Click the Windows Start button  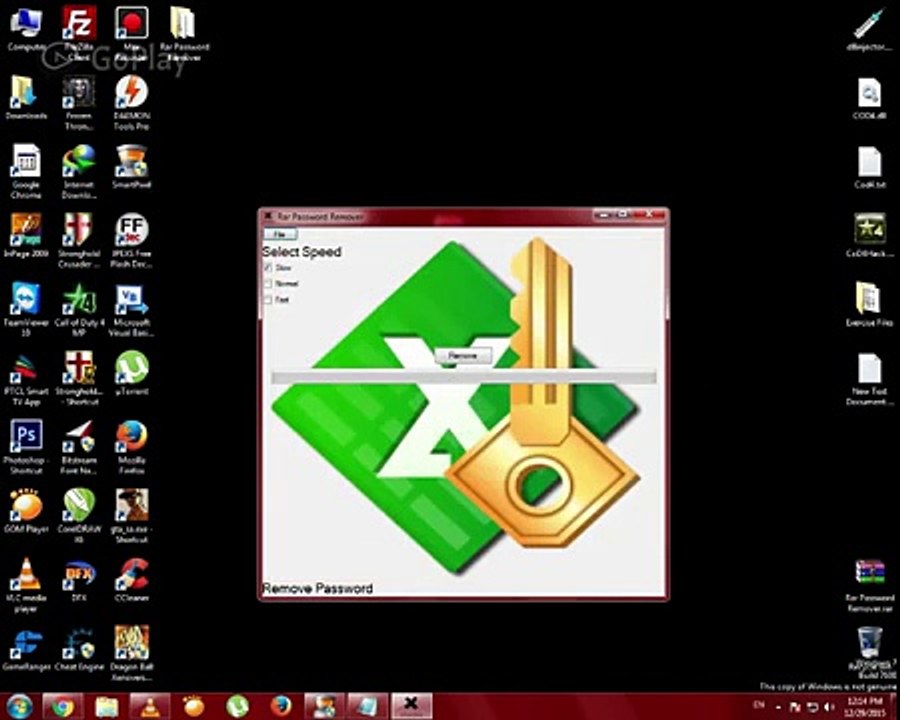click(x=19, y=706)
